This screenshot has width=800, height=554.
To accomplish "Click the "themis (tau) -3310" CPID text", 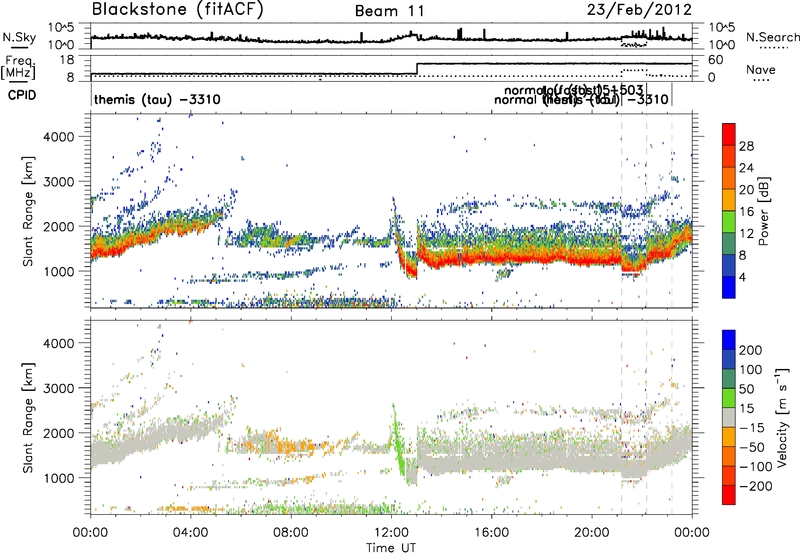I will [157, 99].
